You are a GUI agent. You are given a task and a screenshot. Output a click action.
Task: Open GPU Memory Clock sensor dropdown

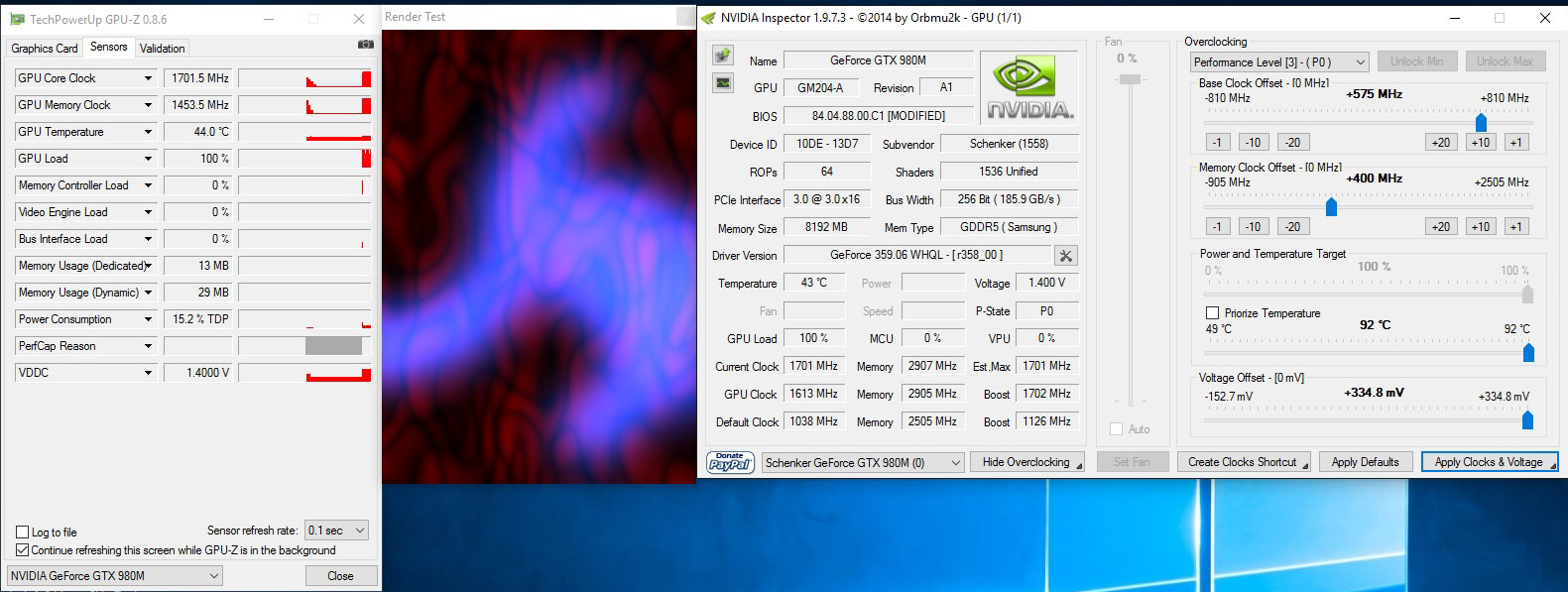(149, 105)
